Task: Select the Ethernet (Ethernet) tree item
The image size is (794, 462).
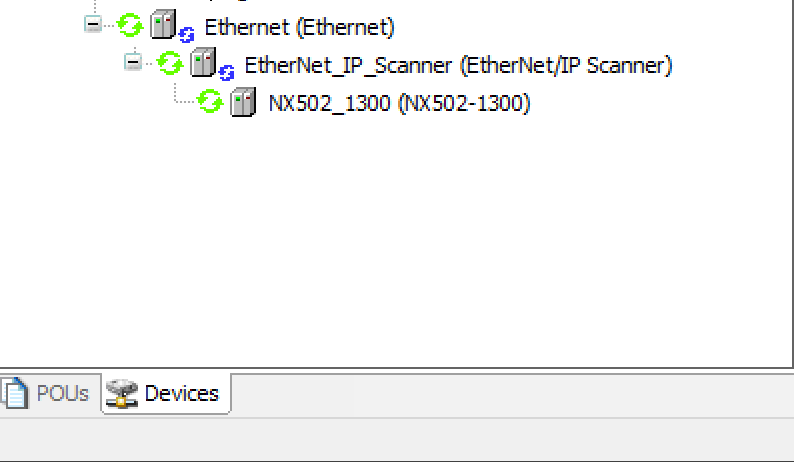Action: (x=299, y=27)
